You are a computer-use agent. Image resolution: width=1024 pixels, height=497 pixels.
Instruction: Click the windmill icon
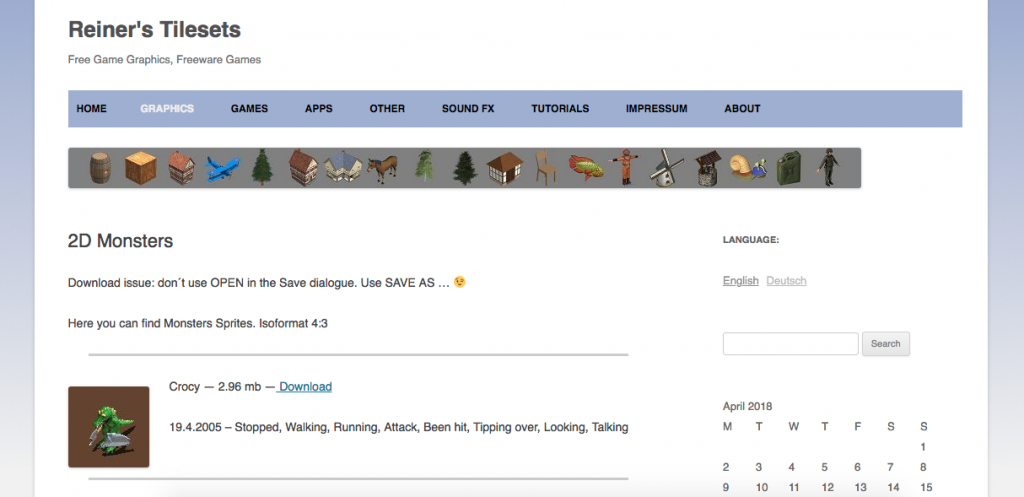coord(664,167)
